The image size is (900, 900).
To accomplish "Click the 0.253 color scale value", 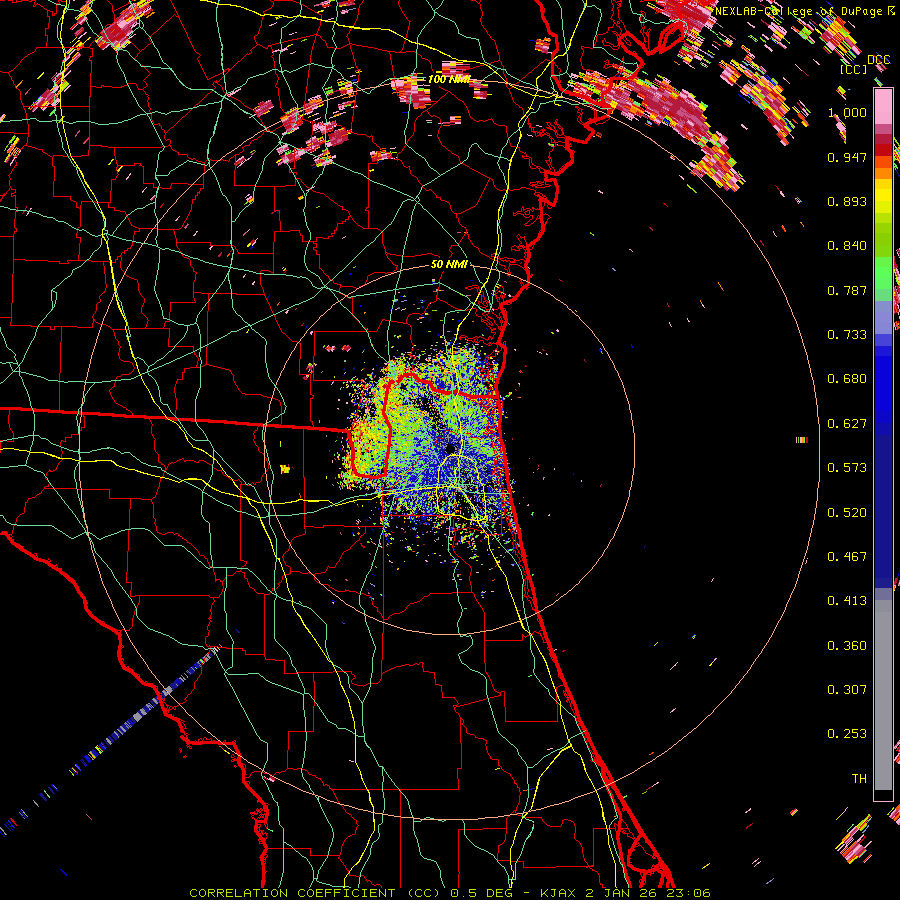I will pos(847,734).
